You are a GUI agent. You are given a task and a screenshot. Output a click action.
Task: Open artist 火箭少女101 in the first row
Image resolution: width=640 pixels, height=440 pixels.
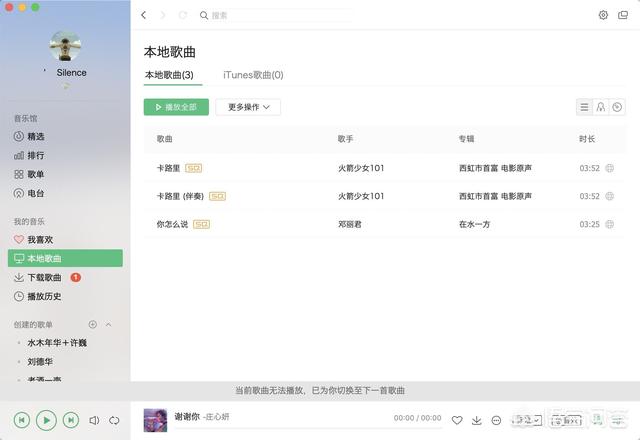(x=361, y=168)
